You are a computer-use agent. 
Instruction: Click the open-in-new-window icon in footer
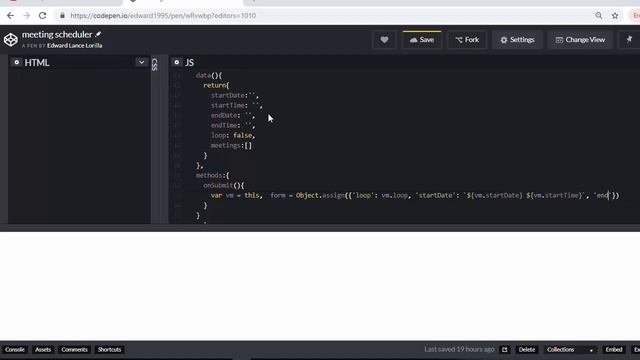tap(504, 349)
